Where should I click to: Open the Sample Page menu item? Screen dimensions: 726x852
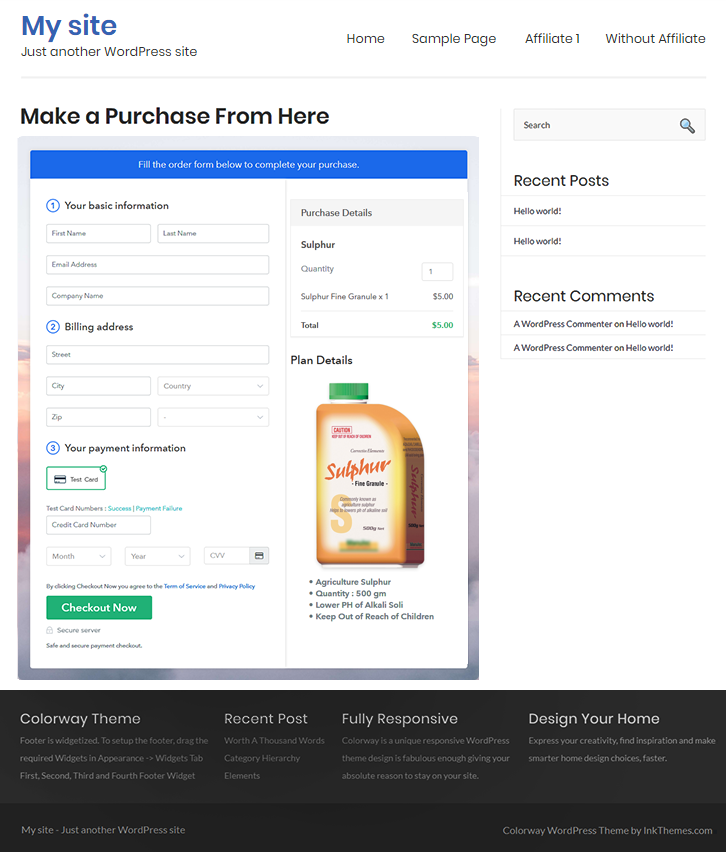tap(454, 39)
